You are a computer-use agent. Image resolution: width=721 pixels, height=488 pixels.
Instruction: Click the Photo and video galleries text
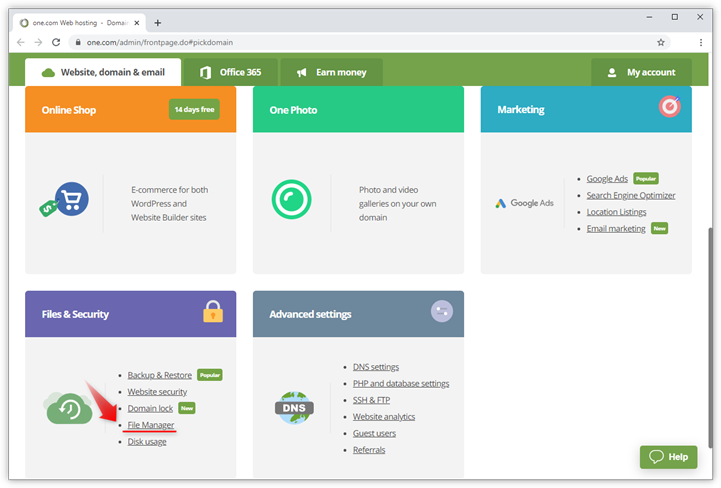pyautogui.click(x=397, y=203)
